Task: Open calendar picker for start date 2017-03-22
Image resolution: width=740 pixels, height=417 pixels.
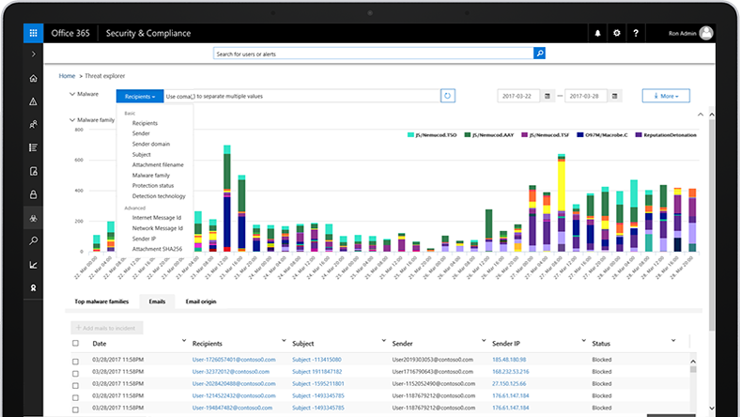Action: (x=547, y=96)
